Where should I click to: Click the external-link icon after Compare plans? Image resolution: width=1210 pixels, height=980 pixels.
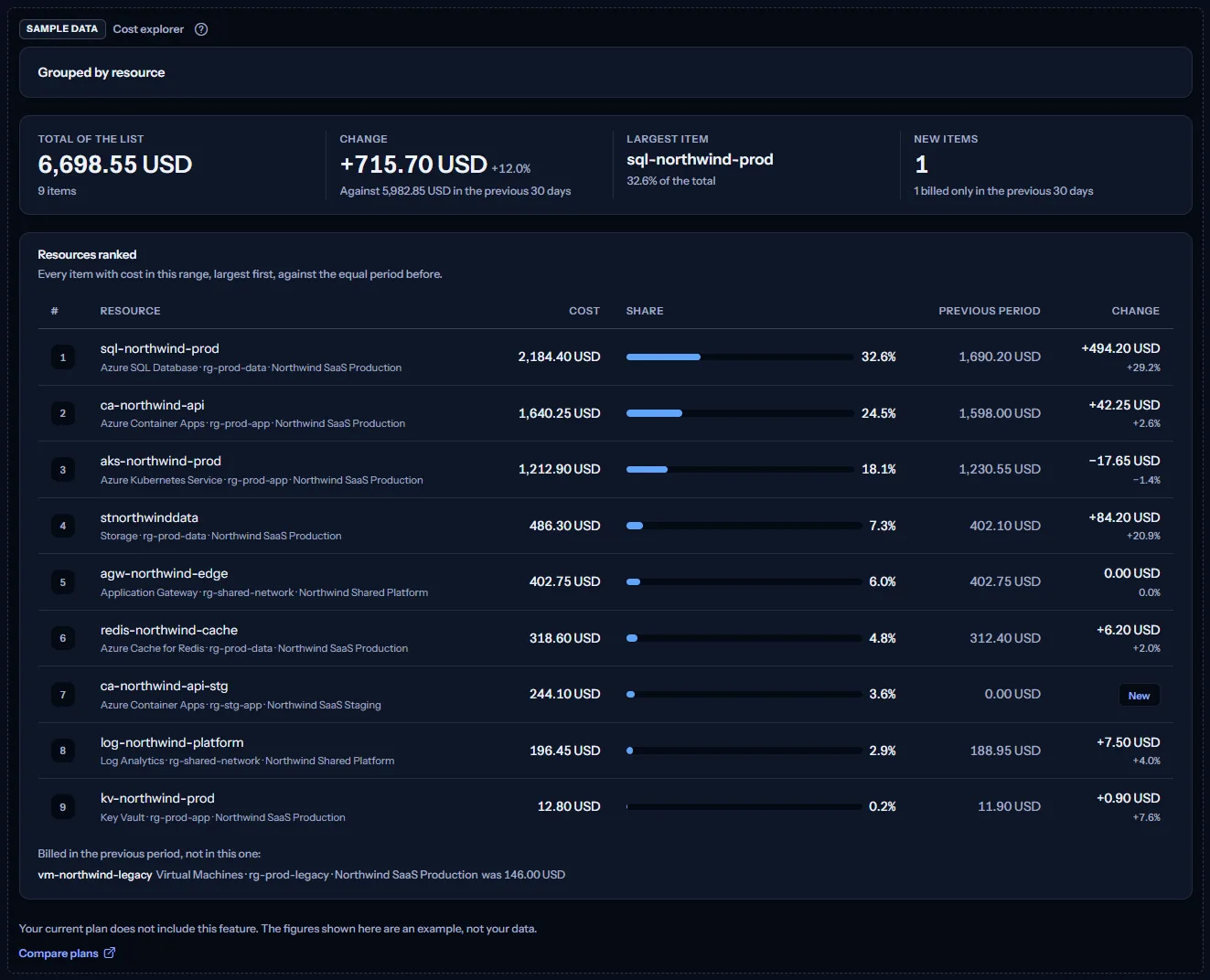coord(110,953)
